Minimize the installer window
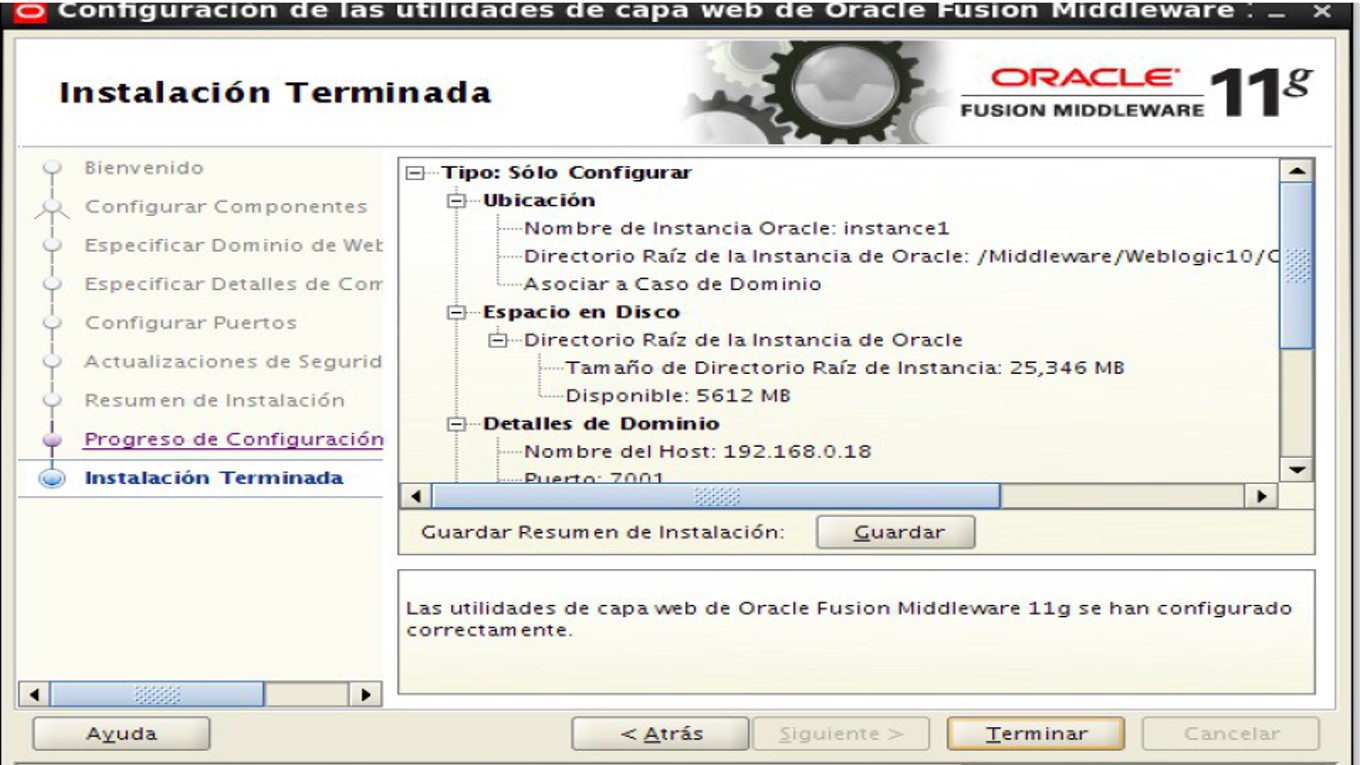 point(1275,12)
